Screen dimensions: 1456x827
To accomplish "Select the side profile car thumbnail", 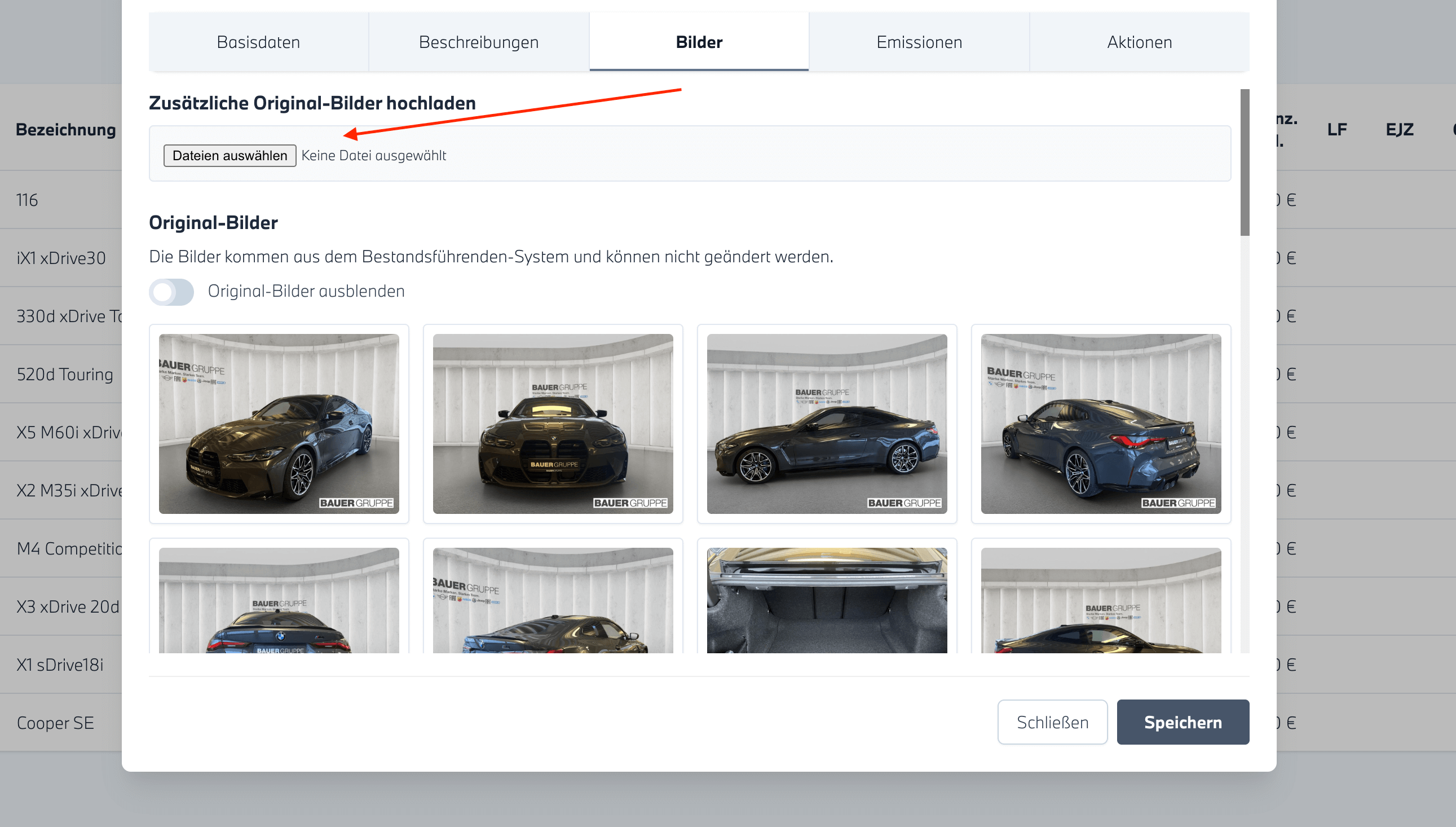I will point(827,424).
